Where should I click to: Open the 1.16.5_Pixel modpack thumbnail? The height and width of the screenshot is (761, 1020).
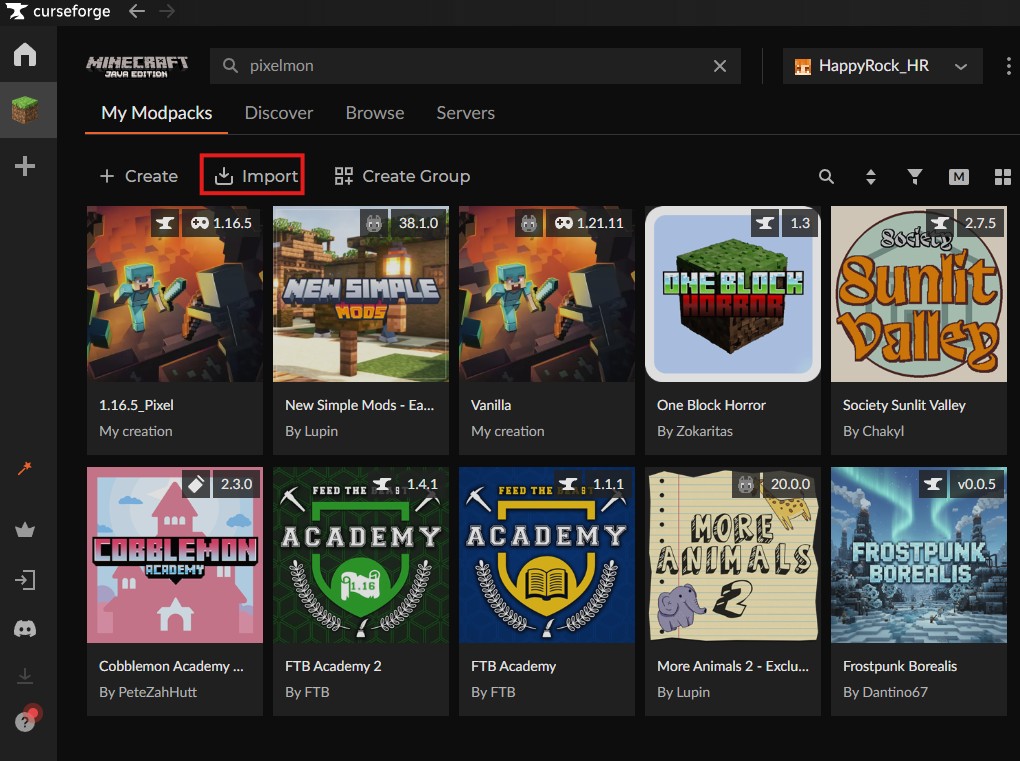175,294
